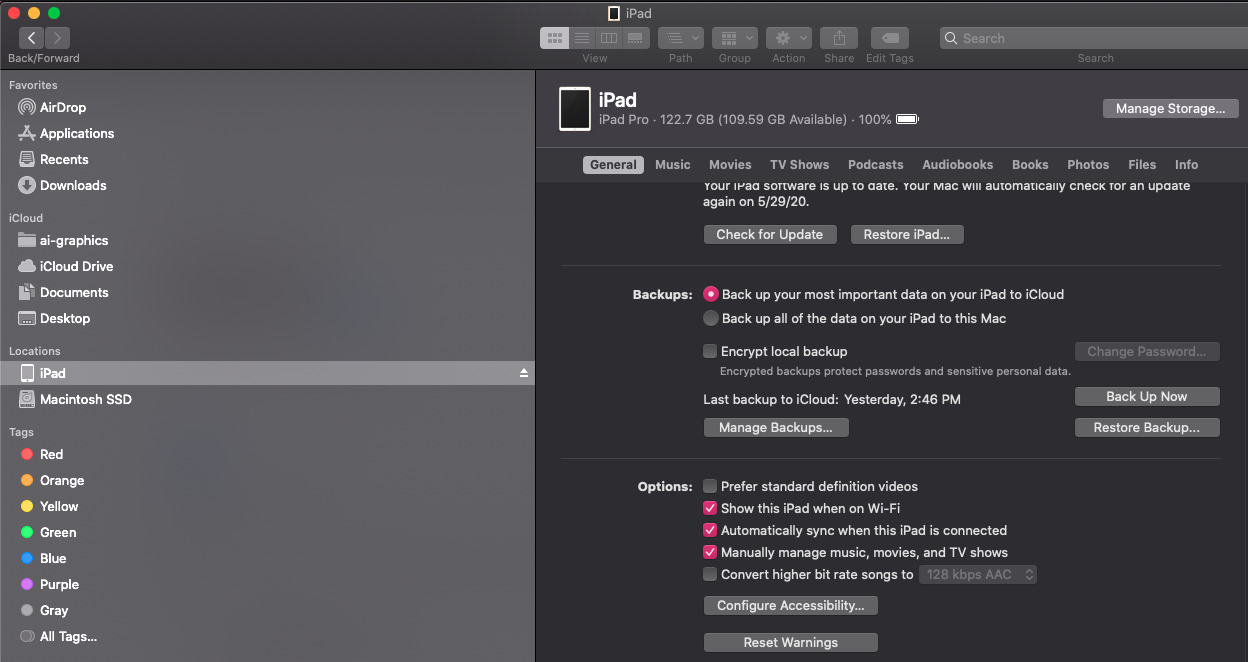Click the Reset Warnings button
The image size is (1248, 662).
(x=791, y=642)
